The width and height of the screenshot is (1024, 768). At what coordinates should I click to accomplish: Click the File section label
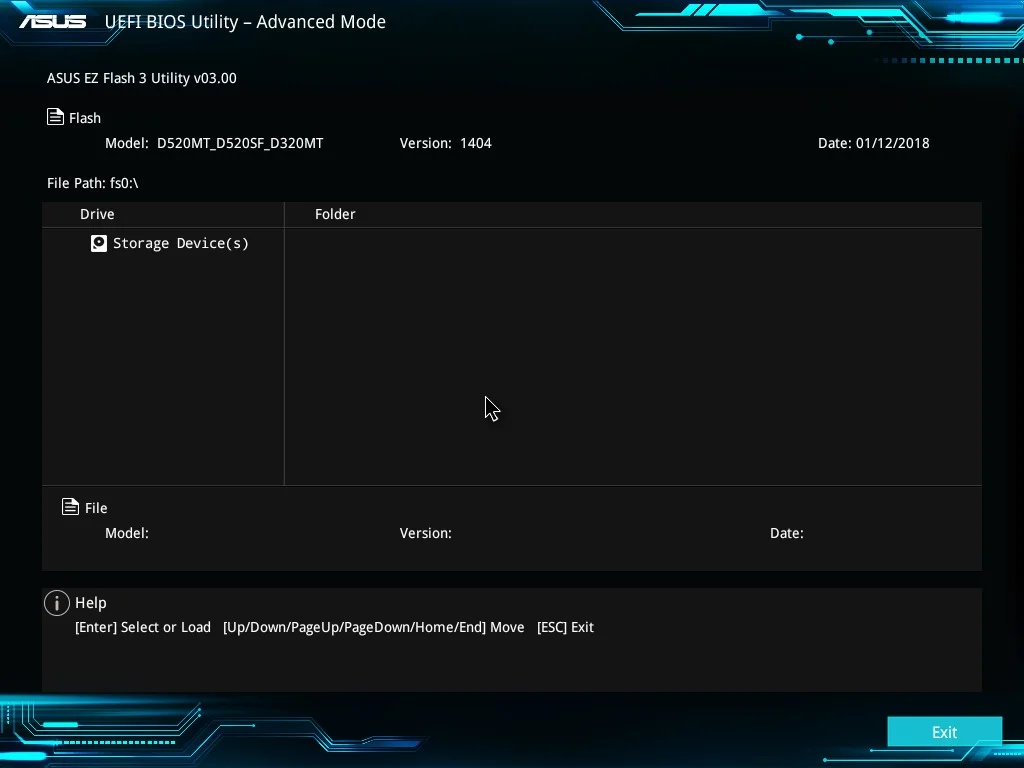[96, 507]
